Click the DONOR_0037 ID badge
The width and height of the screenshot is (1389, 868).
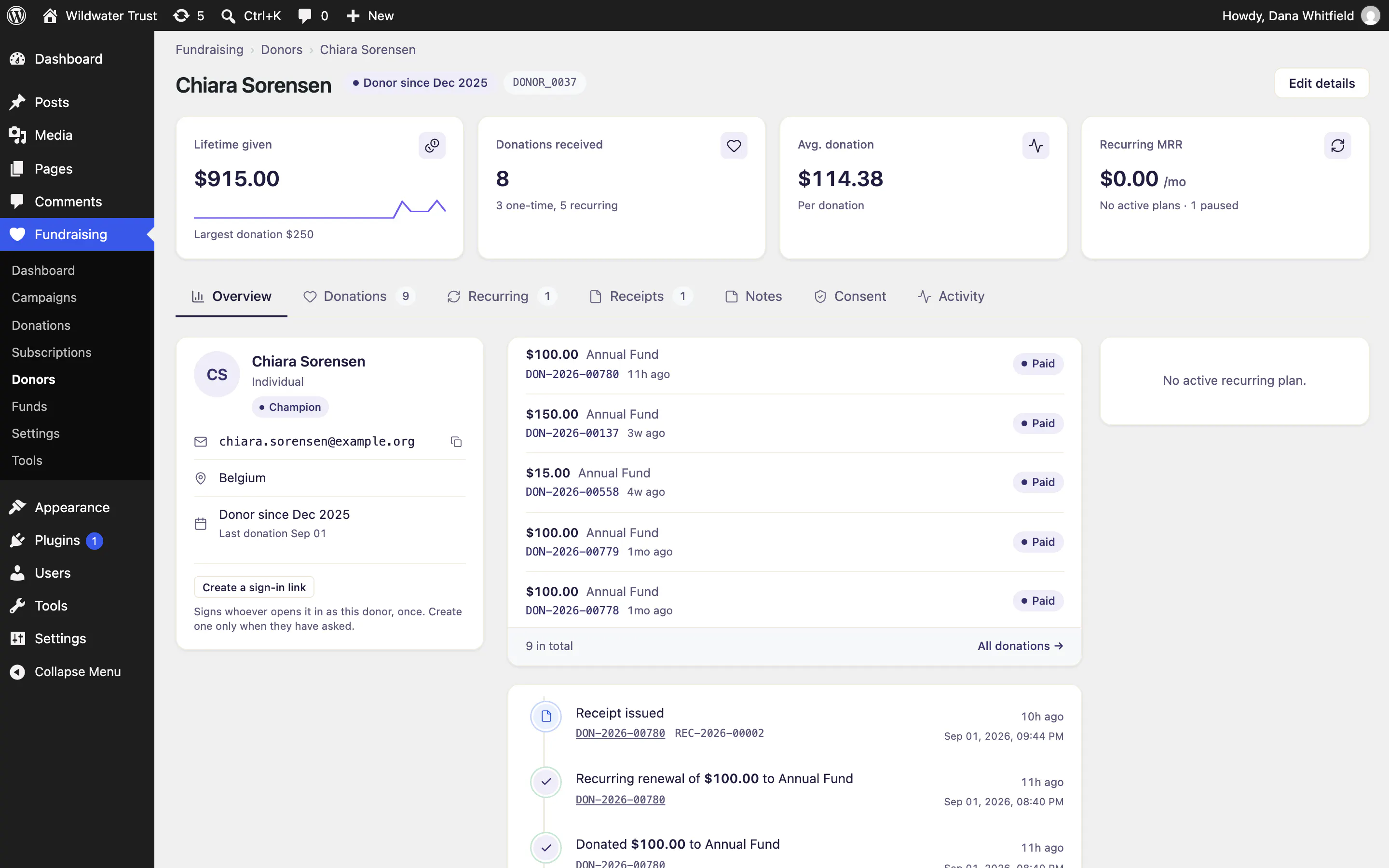pyautogui.click(x=544, y=82)
